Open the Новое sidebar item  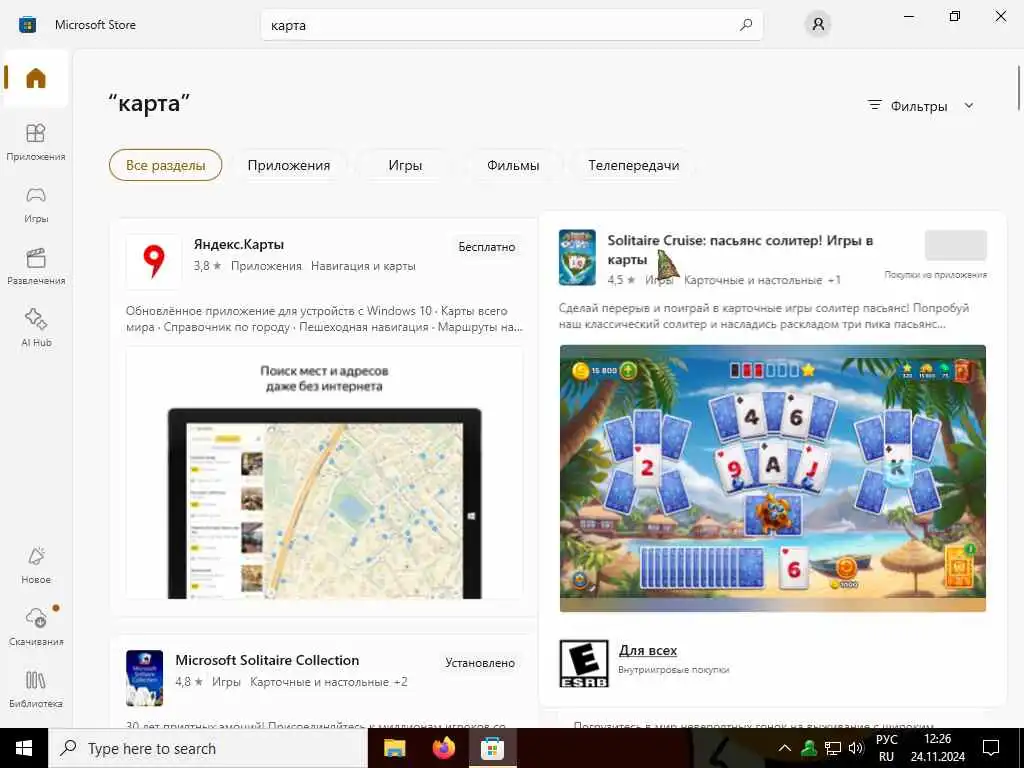(35, 565)
